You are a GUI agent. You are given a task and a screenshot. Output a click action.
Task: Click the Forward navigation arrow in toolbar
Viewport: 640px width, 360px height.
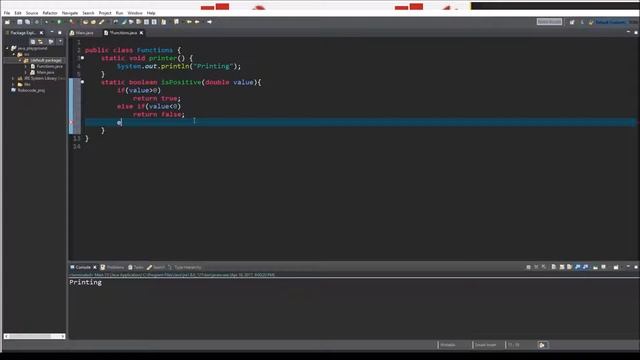tap(209, 22)
